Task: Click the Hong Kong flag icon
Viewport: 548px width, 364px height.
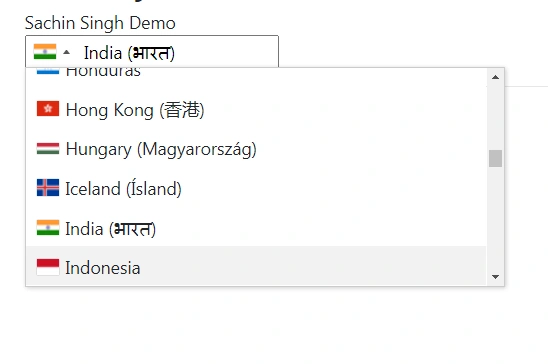Action: [x=48, y=109]
